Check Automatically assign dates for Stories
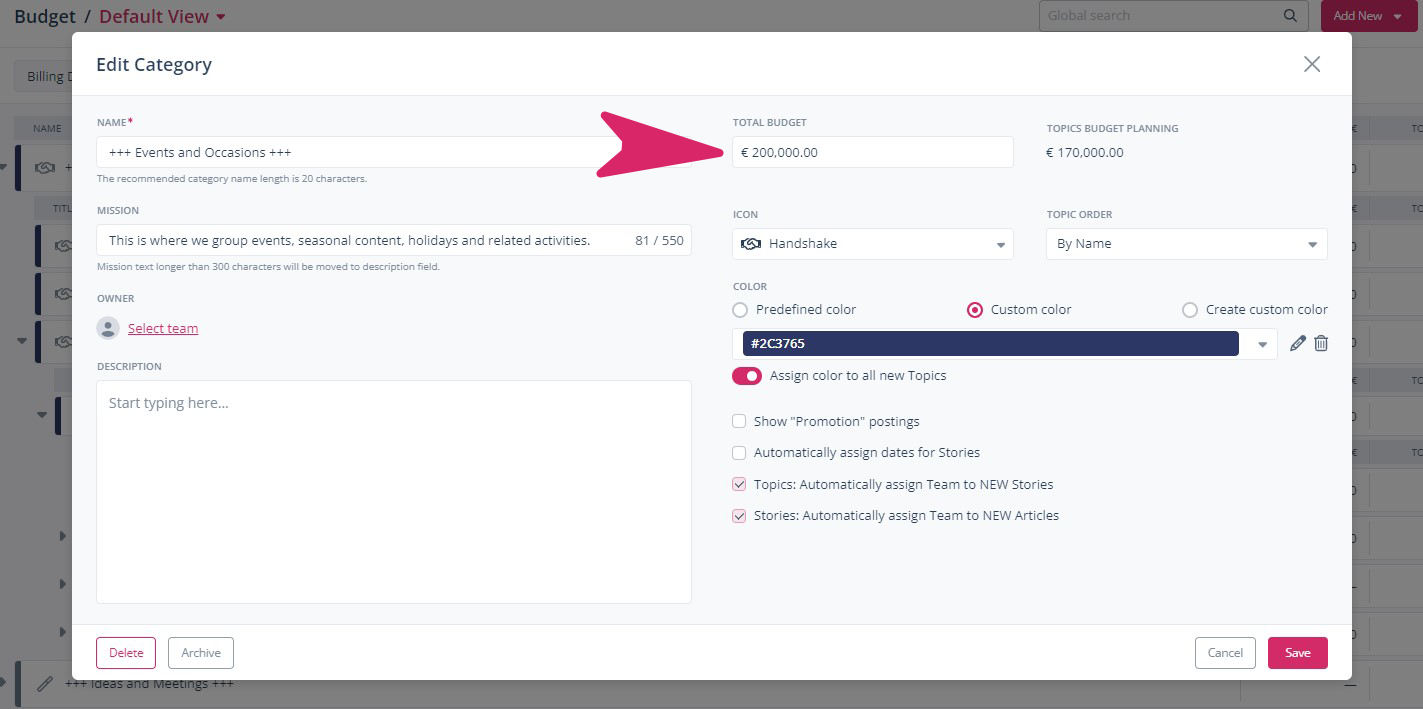The height and width of the screenshot is (709, 1423). click(740, 453)
